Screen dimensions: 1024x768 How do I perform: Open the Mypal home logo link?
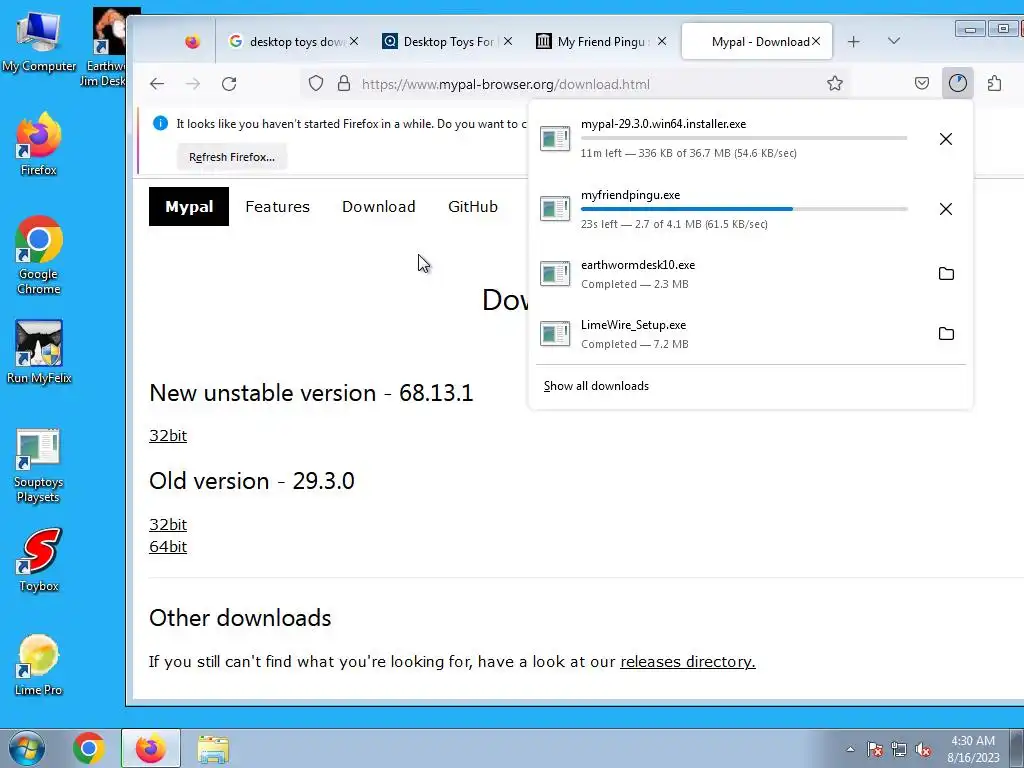pos(189,206)
